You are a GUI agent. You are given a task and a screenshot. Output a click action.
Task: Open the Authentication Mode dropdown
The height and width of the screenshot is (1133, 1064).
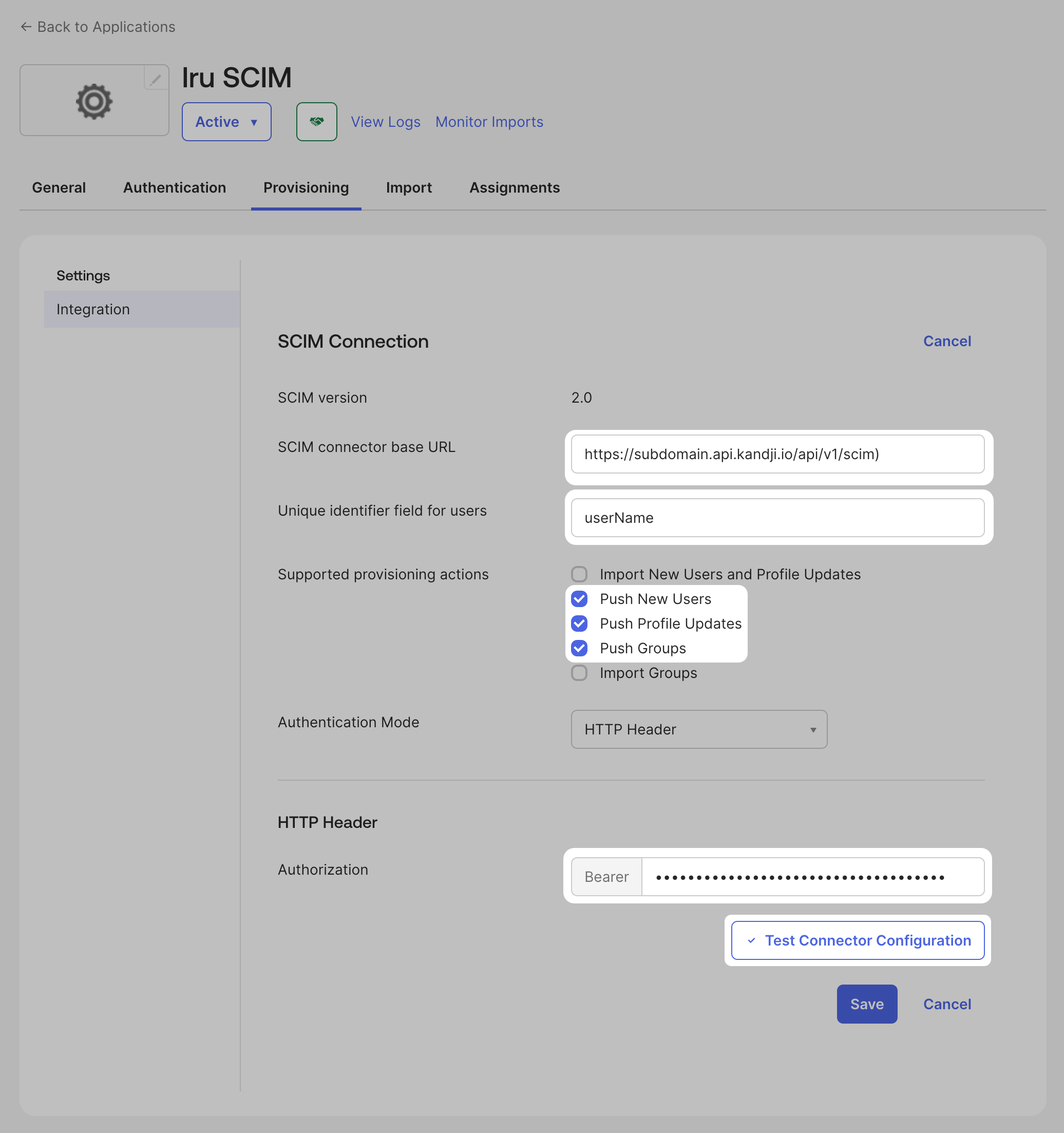[699, 729]
